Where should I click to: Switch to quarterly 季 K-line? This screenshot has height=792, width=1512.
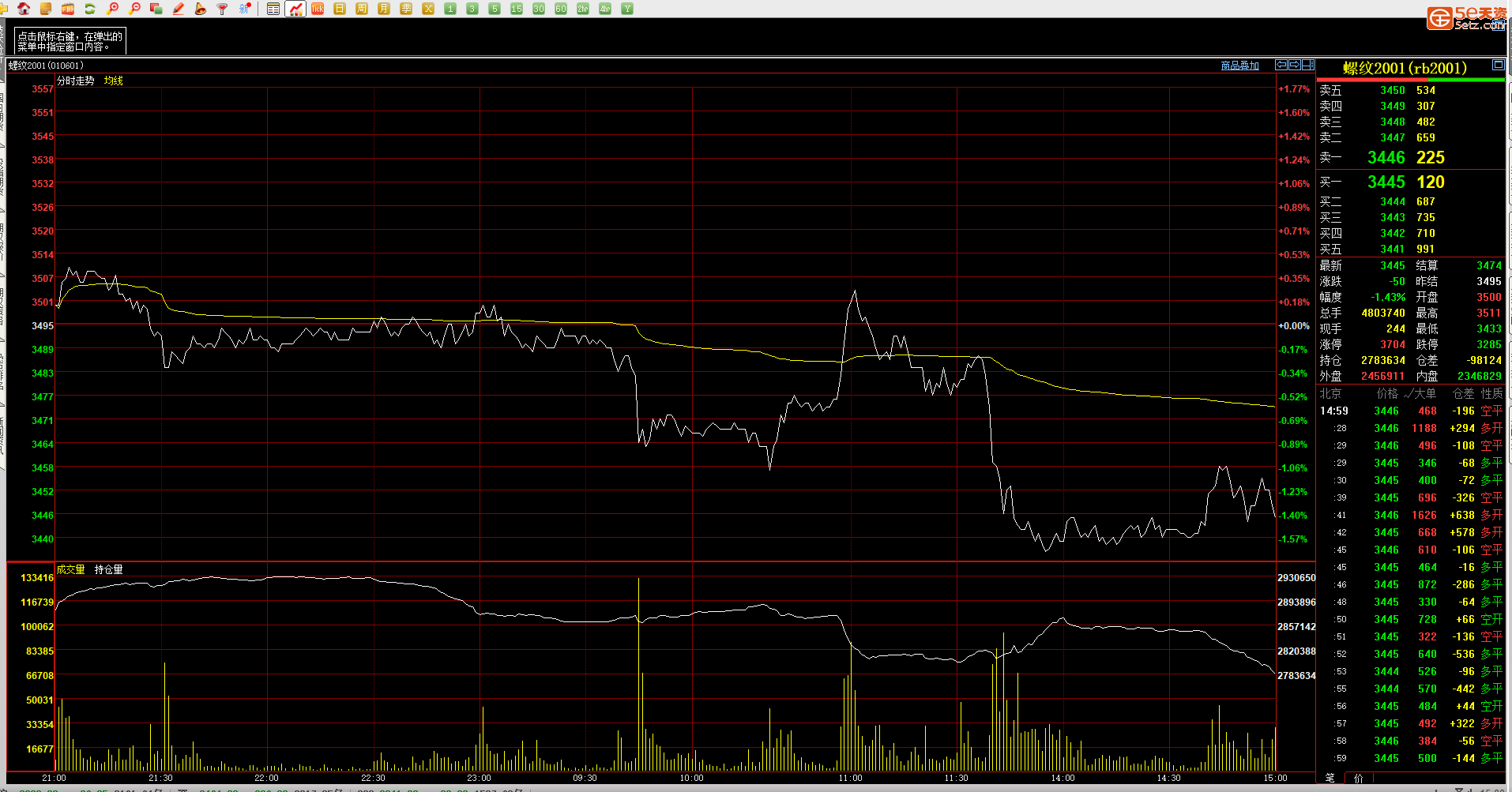(406, 9)
